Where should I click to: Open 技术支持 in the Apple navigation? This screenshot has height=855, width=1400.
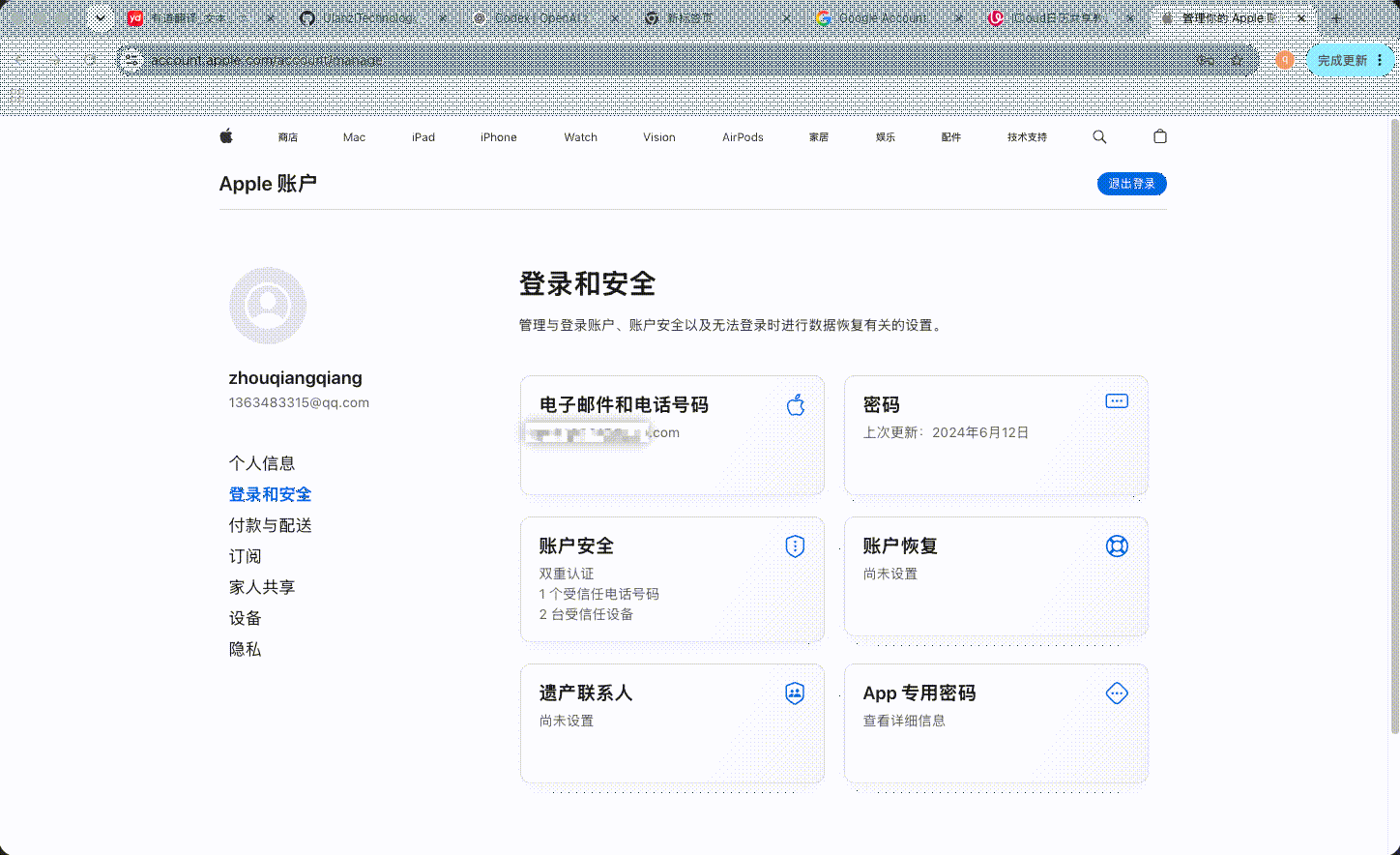pos(1027,137)
